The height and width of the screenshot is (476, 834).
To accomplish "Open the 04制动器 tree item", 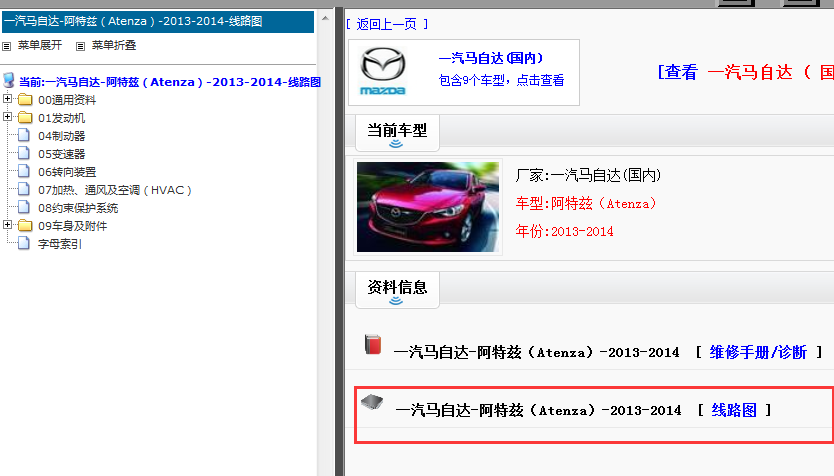I will [x=62, y=136].
